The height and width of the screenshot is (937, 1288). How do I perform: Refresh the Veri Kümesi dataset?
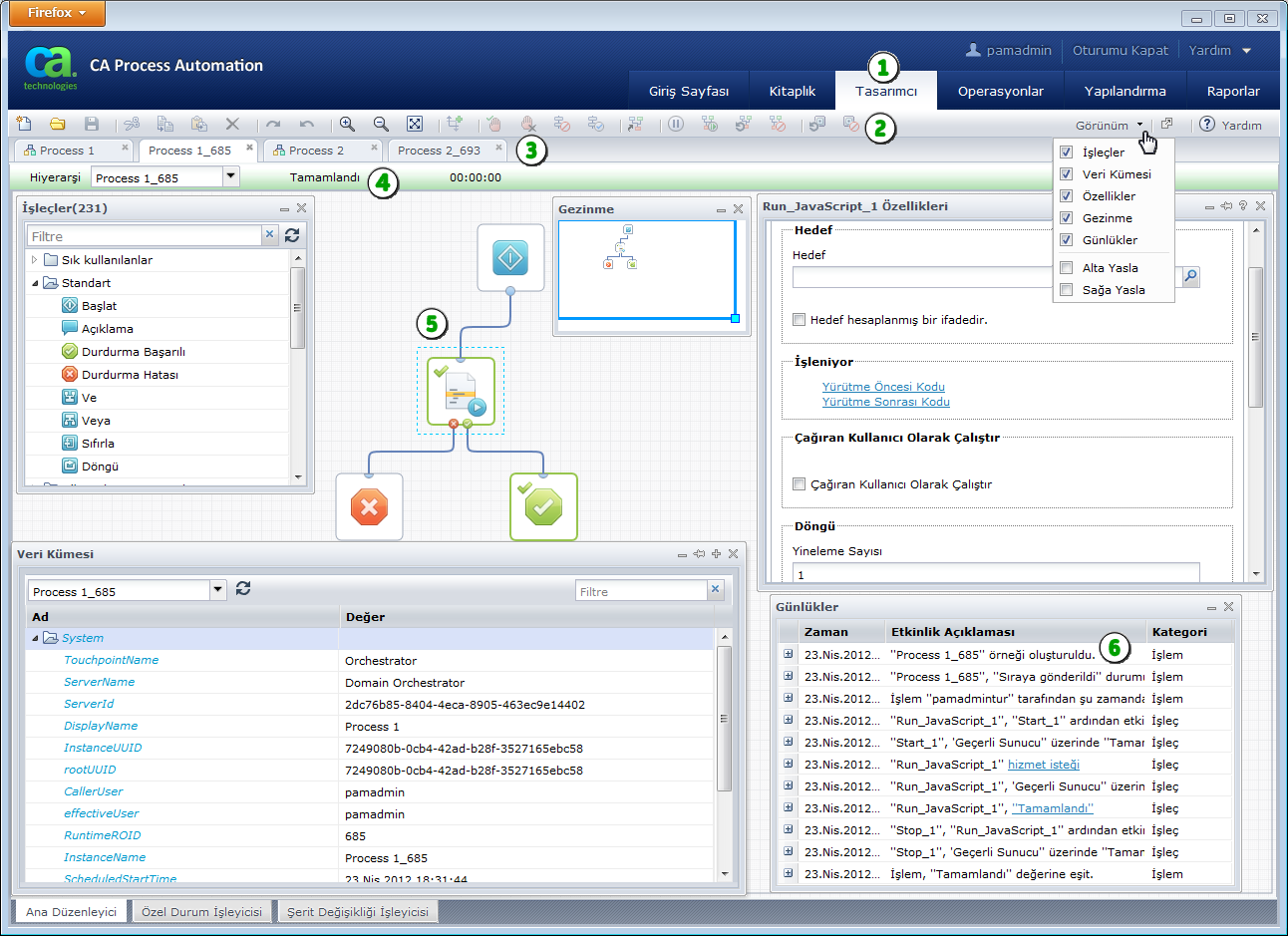pyautogui.click(x=243, y=589)
